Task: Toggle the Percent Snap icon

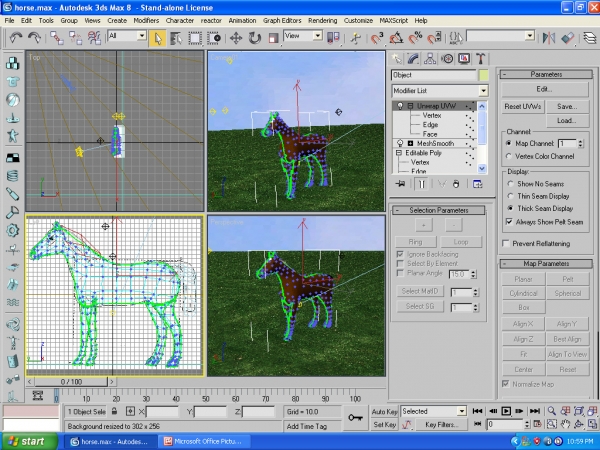Action: click(x=415, y=38)
